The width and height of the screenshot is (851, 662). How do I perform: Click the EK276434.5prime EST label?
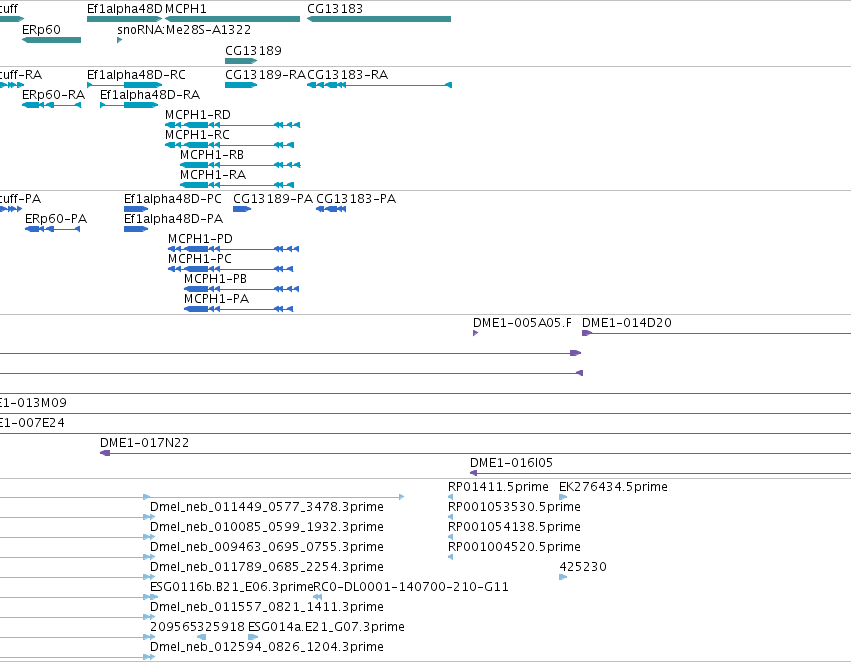point(613,487)
